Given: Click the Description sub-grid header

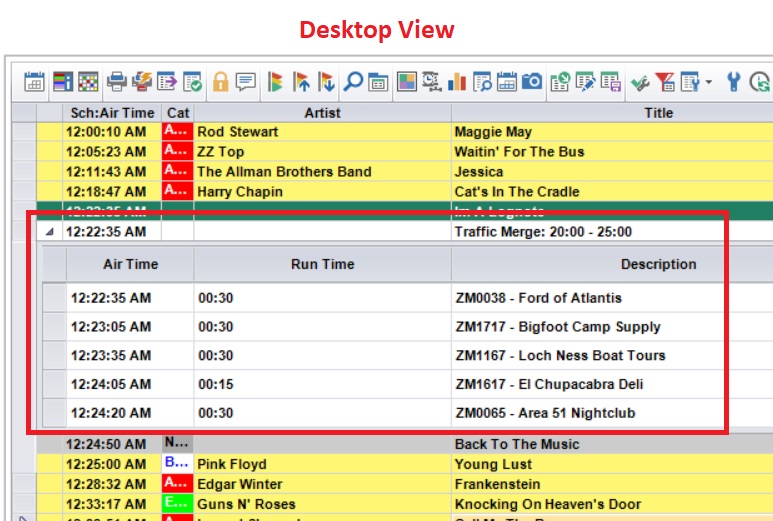Looking at the screenshot, I should tap(612, 264).
